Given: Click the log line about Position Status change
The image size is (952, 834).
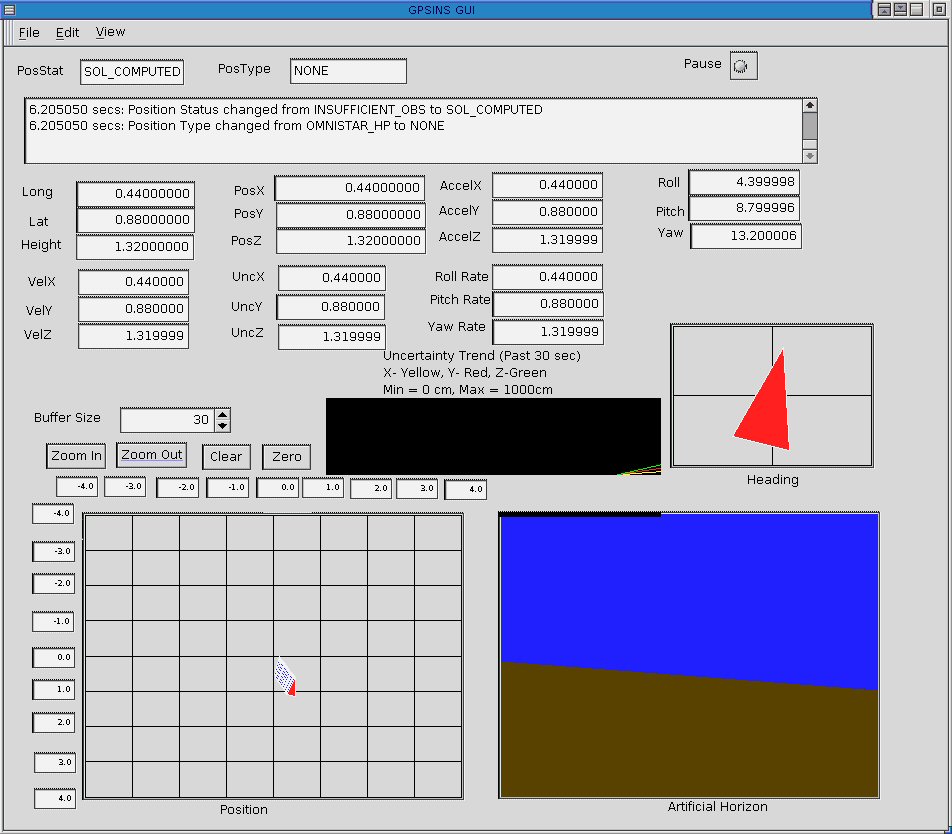Looking at the screenshot, I should [286, 110].
